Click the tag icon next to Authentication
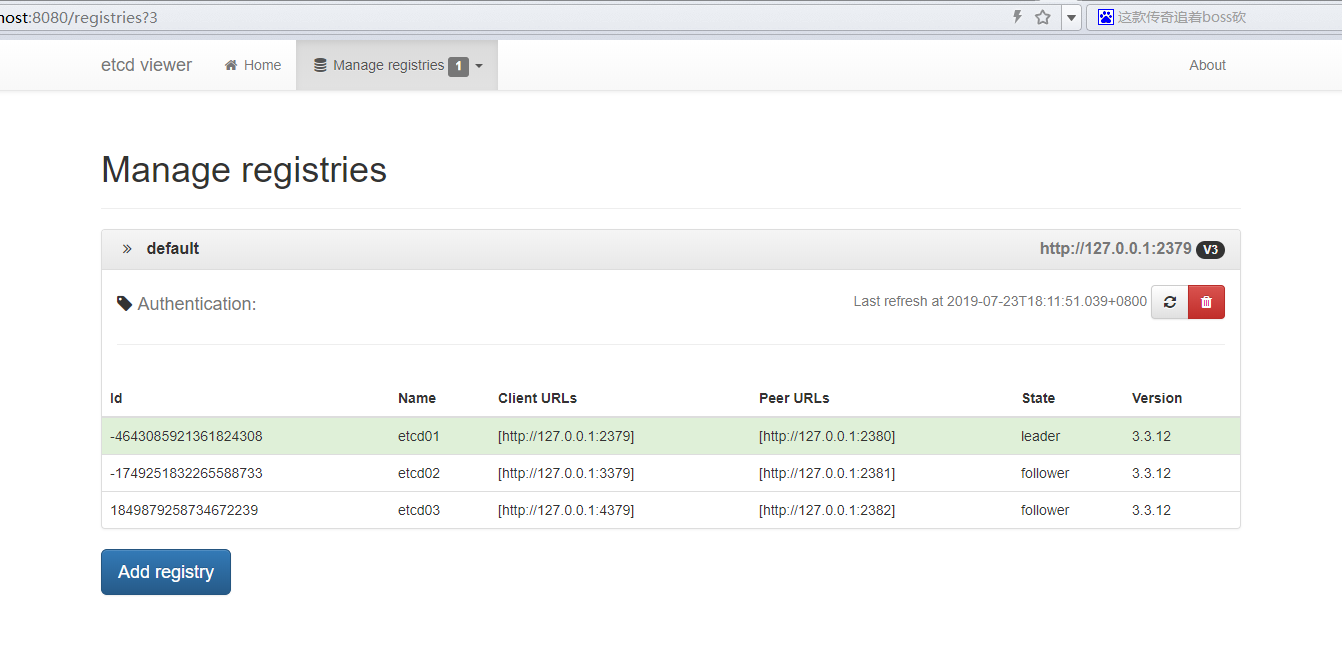1342x651 pixels. [125, 303]
